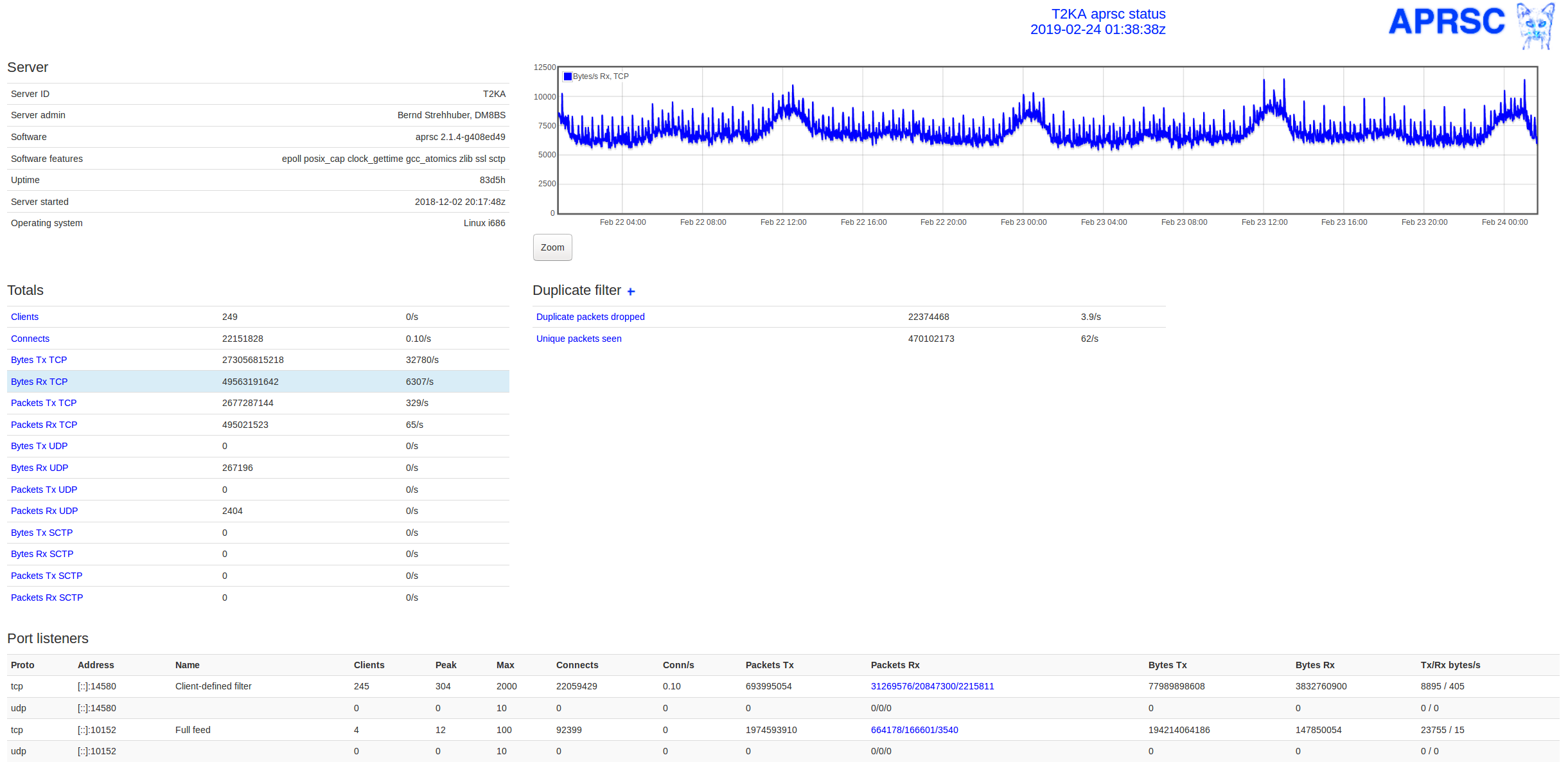Click the blue Bytes/s Rx legend swatch

[567, 76]
